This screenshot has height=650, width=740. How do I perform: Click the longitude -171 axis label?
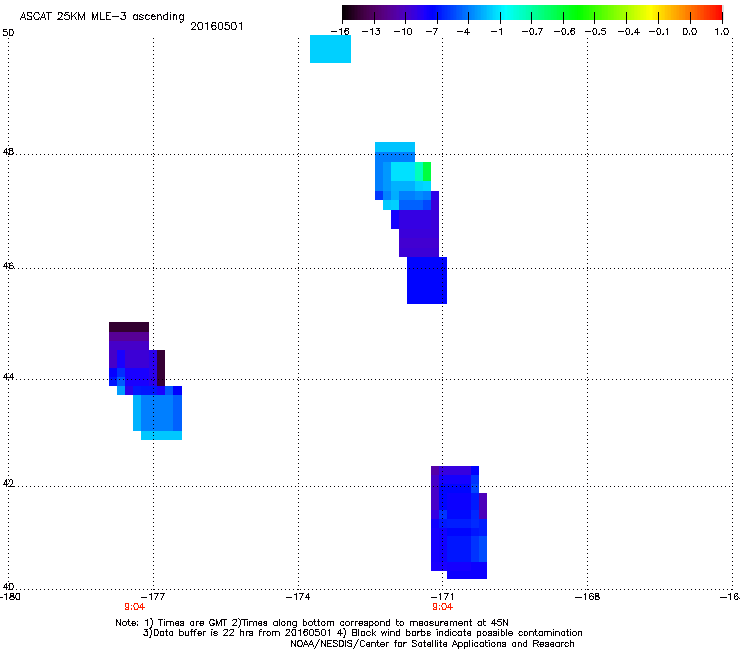(442, 597)
